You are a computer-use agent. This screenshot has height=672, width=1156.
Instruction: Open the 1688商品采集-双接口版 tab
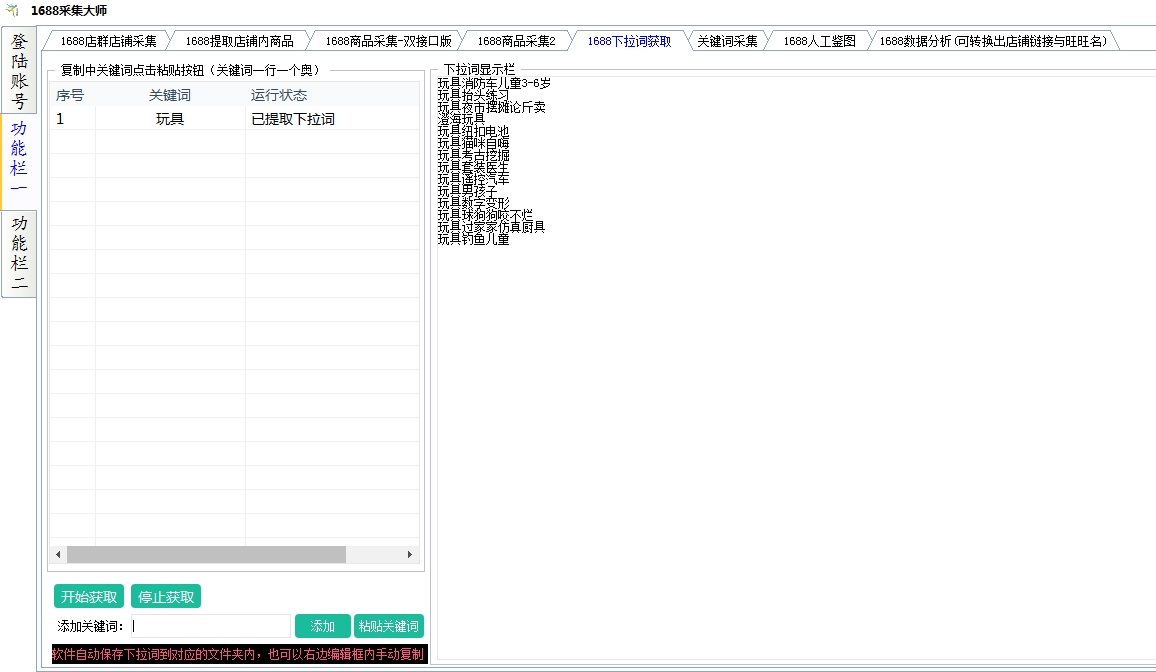click(x=388, y=41)
